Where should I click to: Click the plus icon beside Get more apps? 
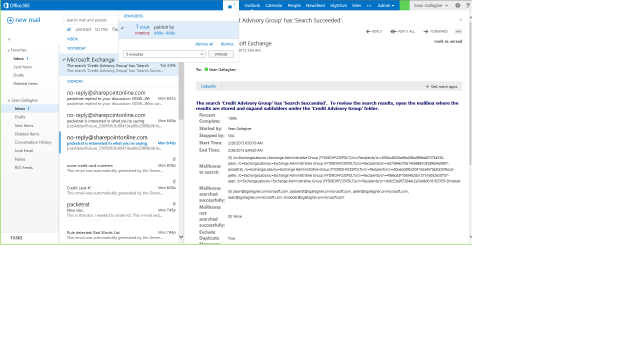(427, 87)
